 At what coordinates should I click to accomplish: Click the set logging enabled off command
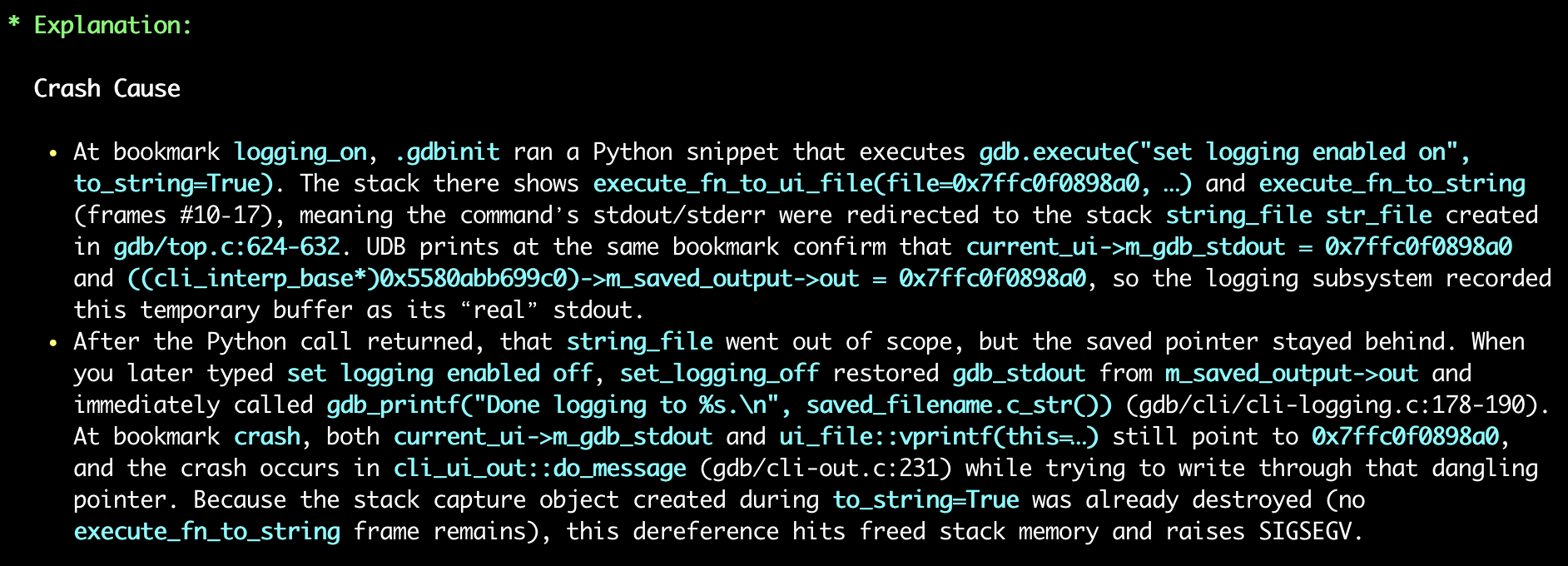[x=439, y=374]
